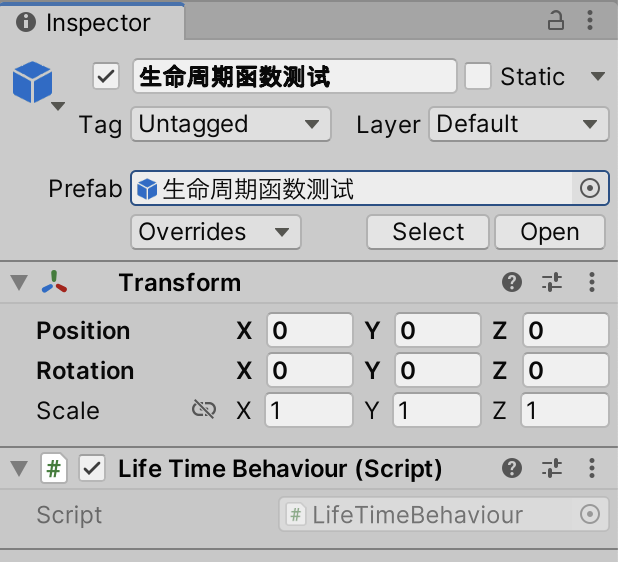Image resolution: width=618 pixels, height=562 pixels.
Task: Open the Tag dropdown showing Untagged
Action: (x=230, y=124)
